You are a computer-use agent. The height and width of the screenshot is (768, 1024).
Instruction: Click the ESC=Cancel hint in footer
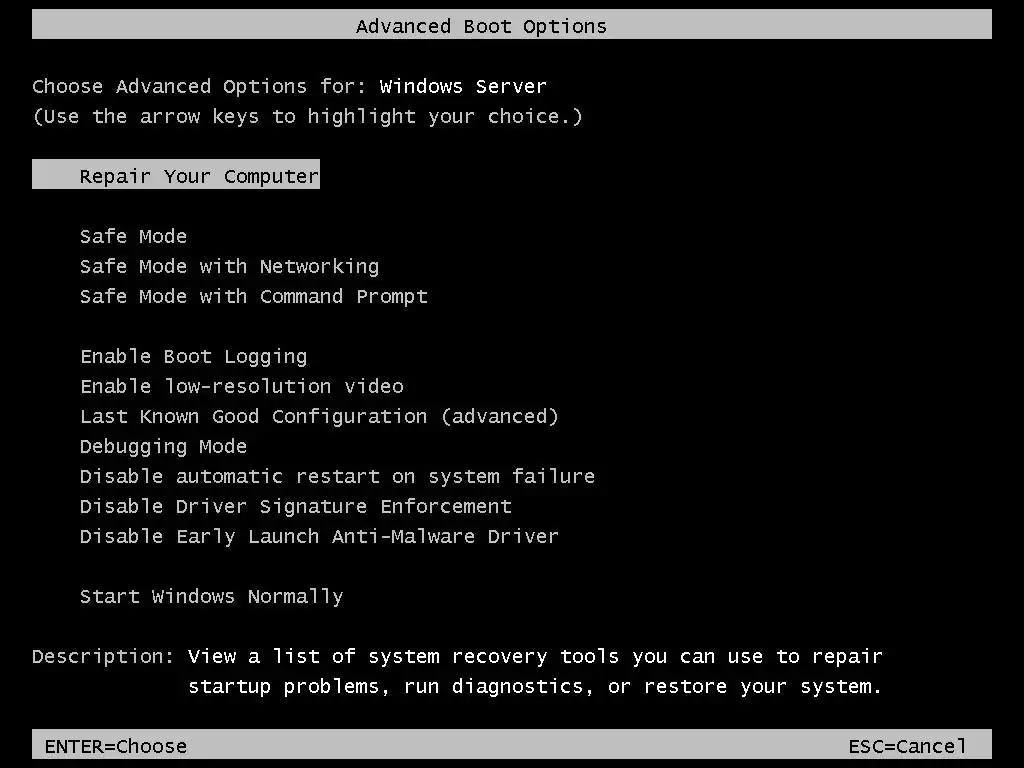(907, 746)
